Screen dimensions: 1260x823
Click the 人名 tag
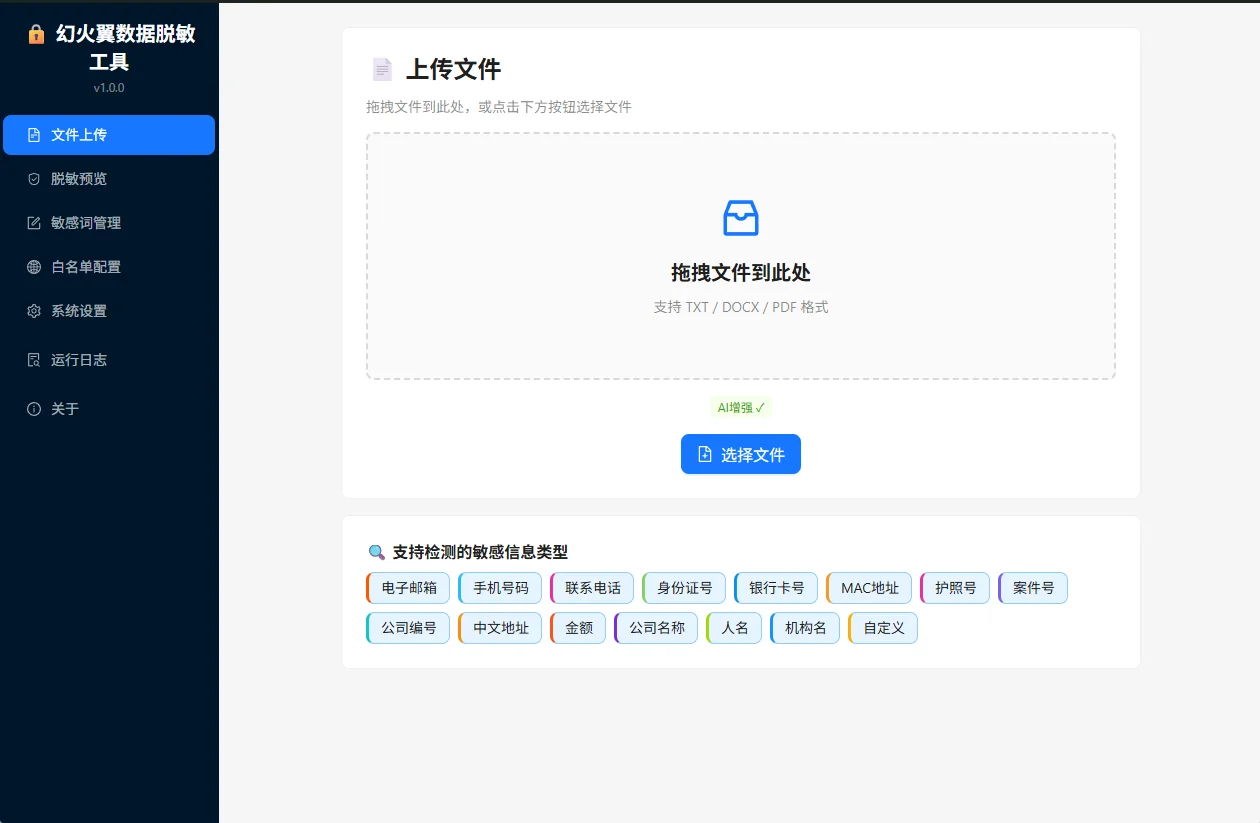click(x=734, y=628)
